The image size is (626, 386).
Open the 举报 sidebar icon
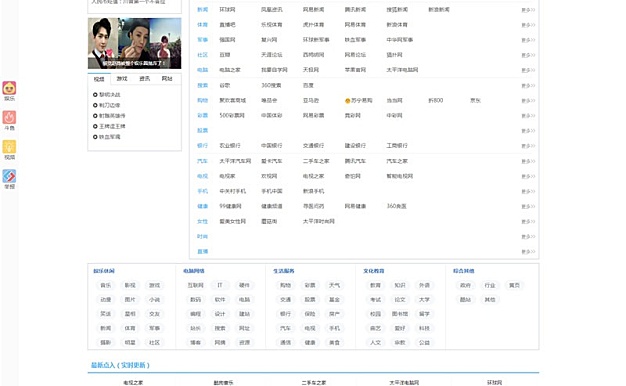coord(9,176)
